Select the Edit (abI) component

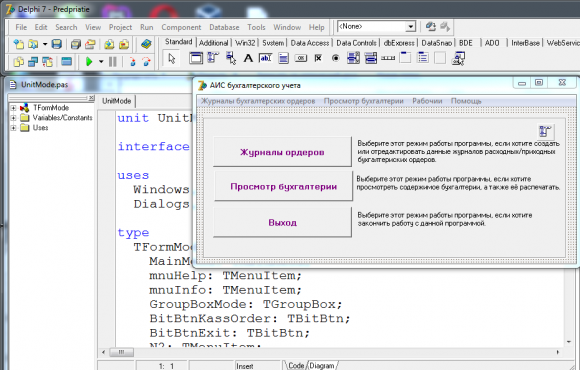(266, 58)
